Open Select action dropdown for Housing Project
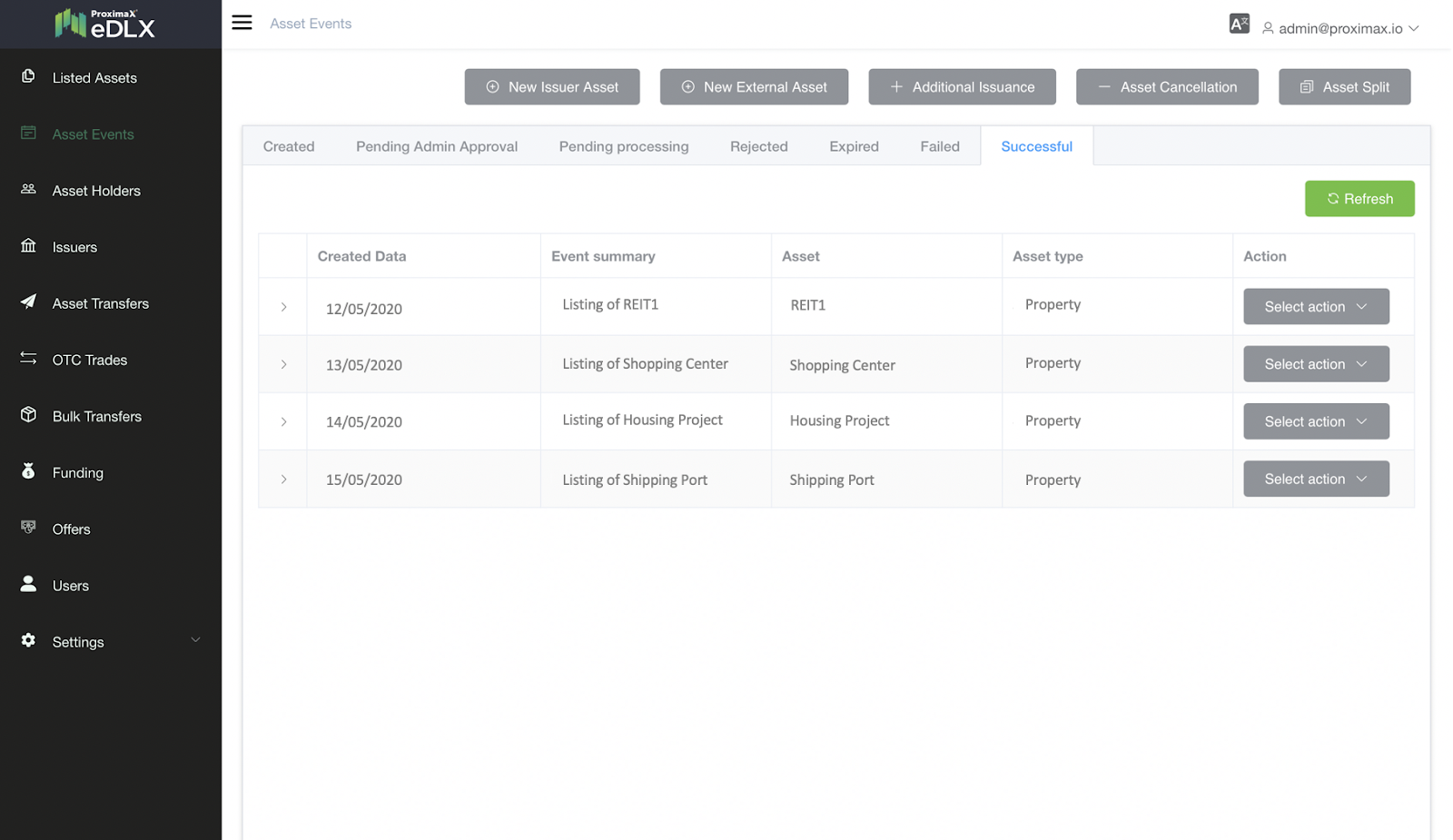Viewport: 1453px width, 840px height. tap(1315, 421)
